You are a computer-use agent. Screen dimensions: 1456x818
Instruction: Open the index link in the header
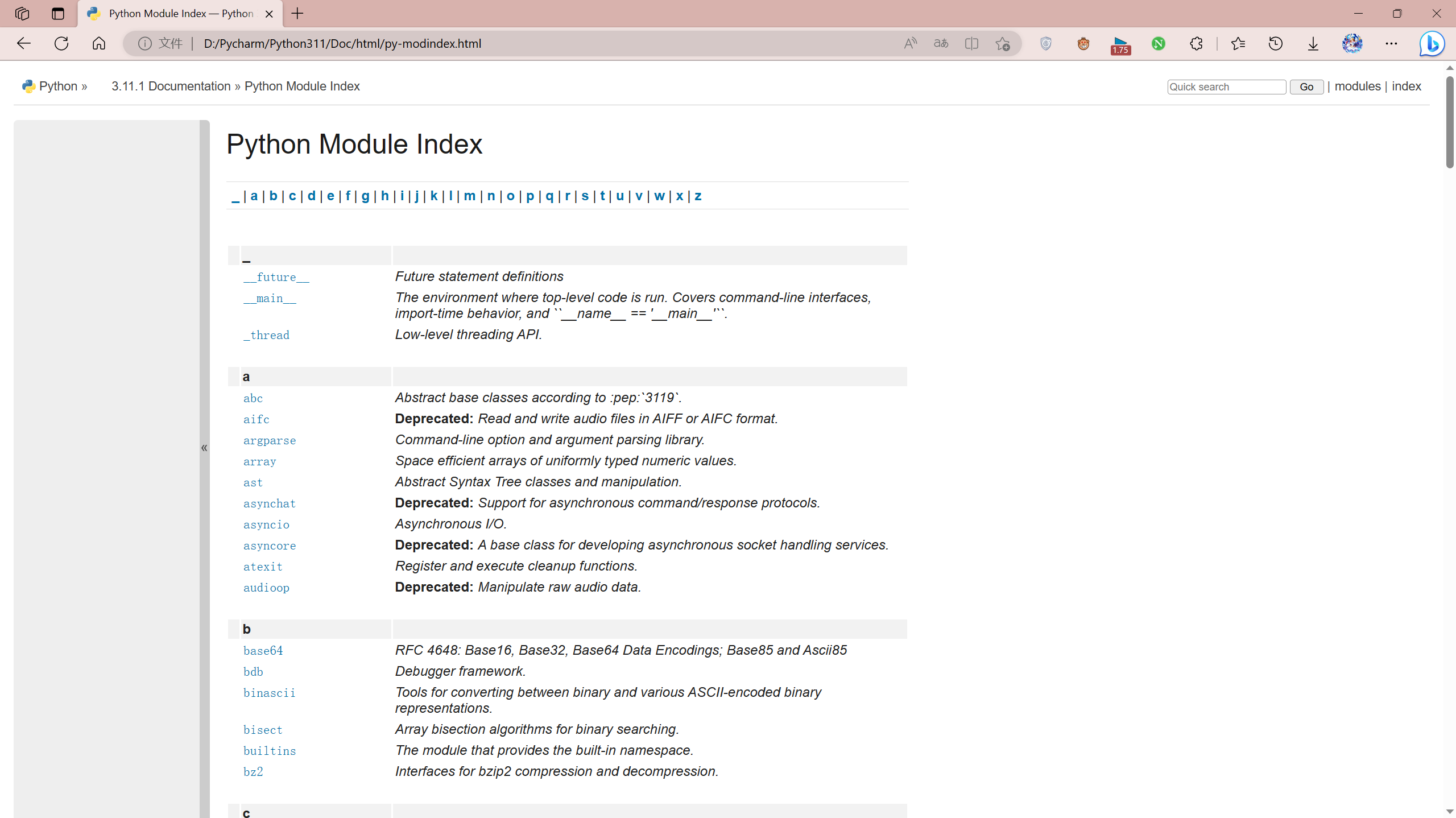click(x=1407, y=86)
